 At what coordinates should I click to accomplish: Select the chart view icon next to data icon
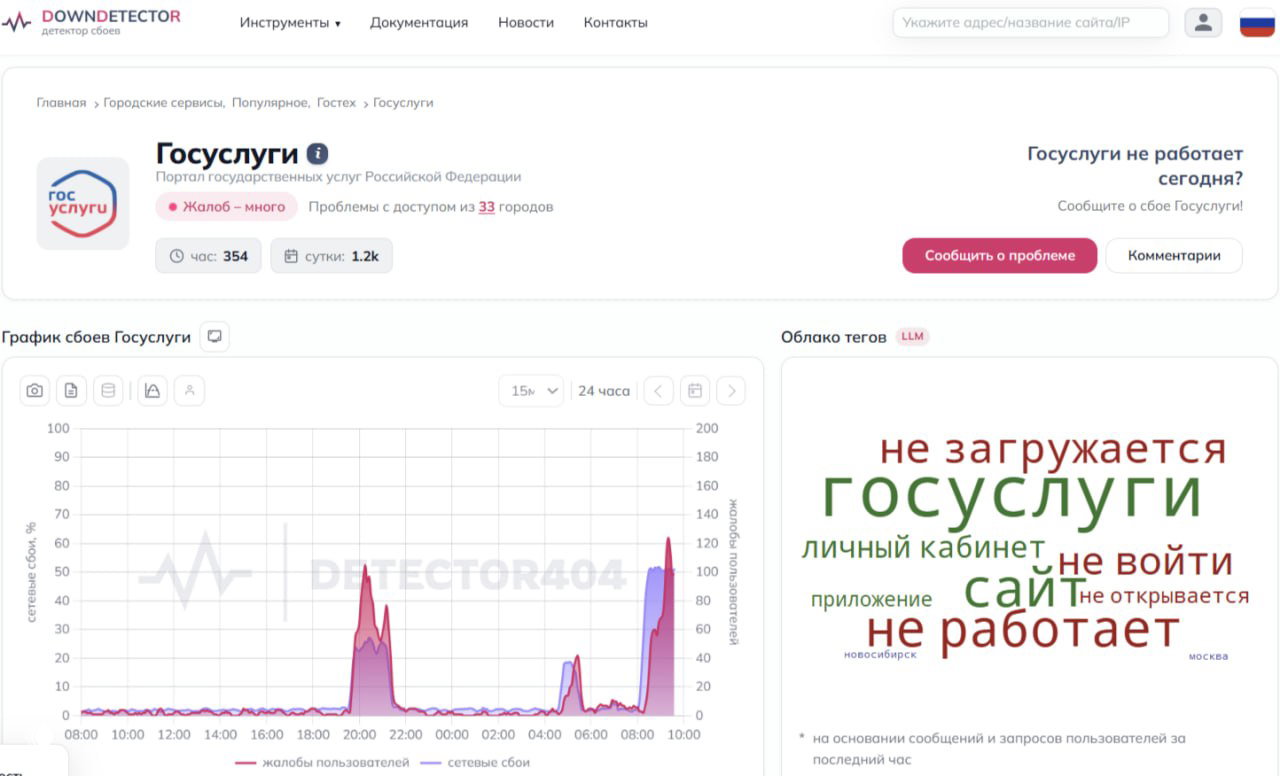pyautogui.click(x=151, y=390)
